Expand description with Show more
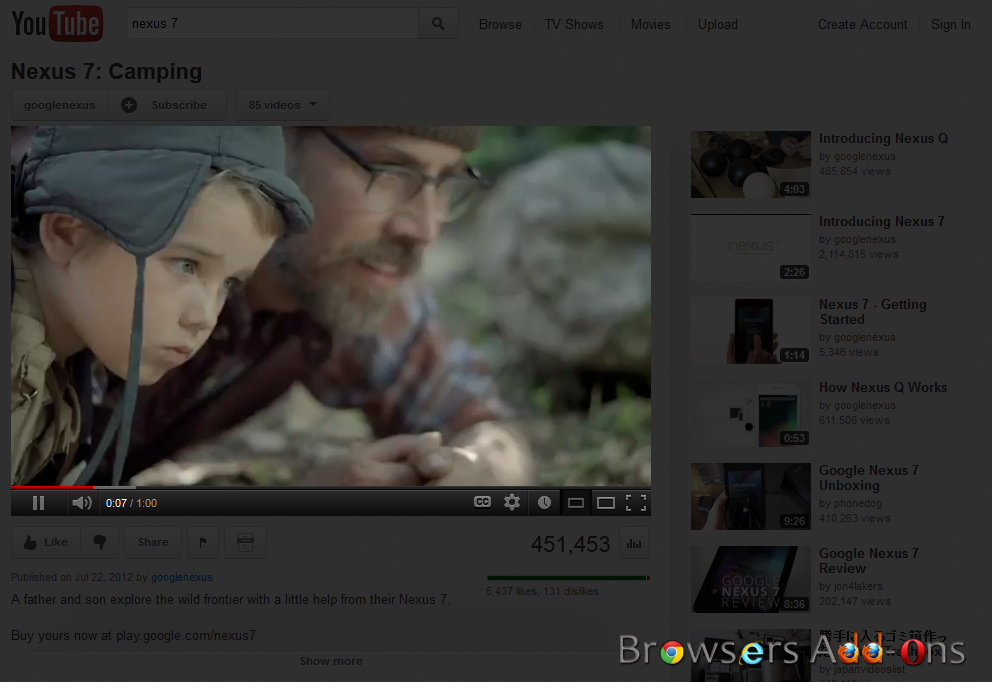The image size is (992, 682). 331,661
